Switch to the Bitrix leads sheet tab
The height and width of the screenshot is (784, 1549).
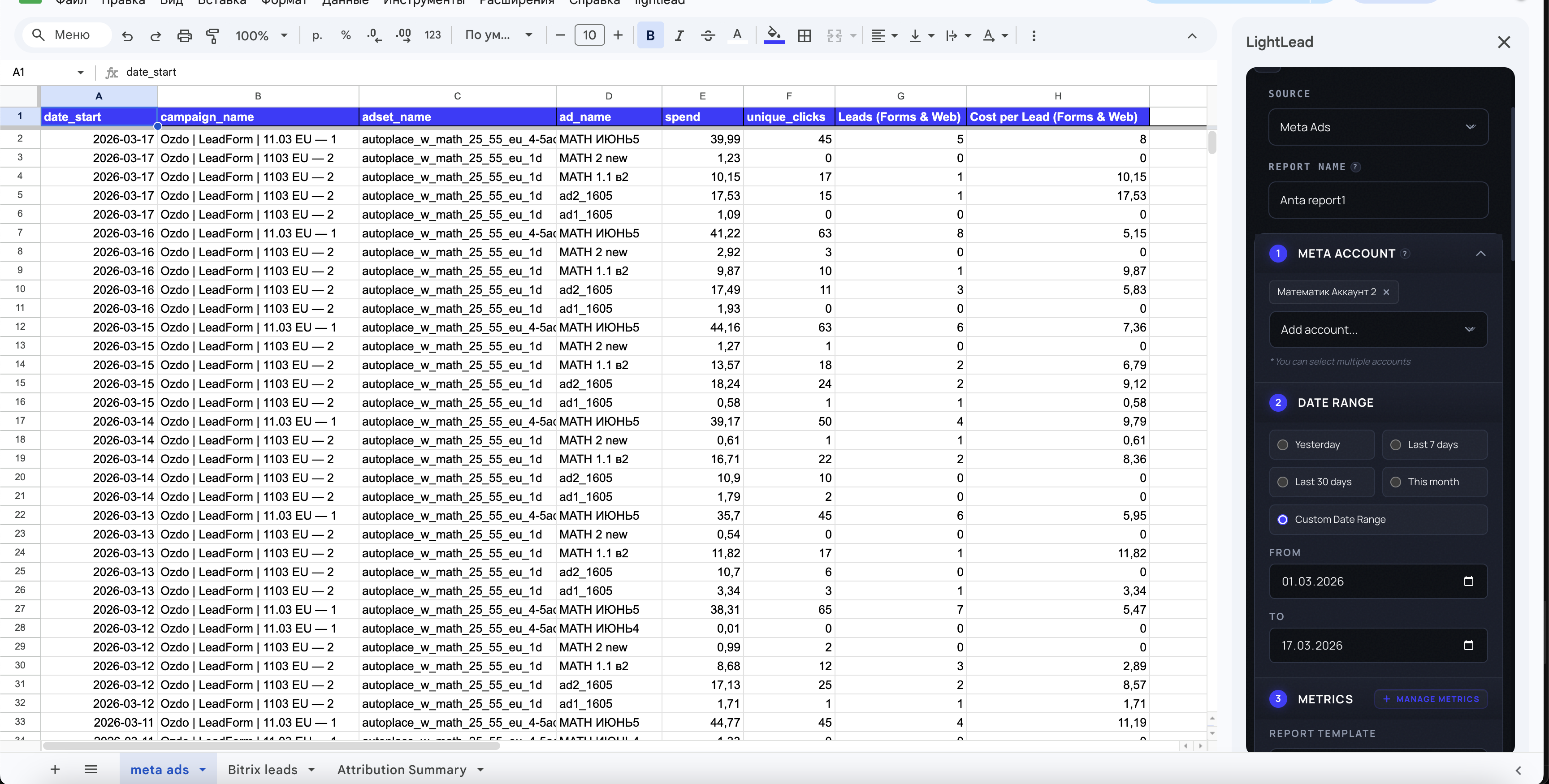(x=263, y=770)
